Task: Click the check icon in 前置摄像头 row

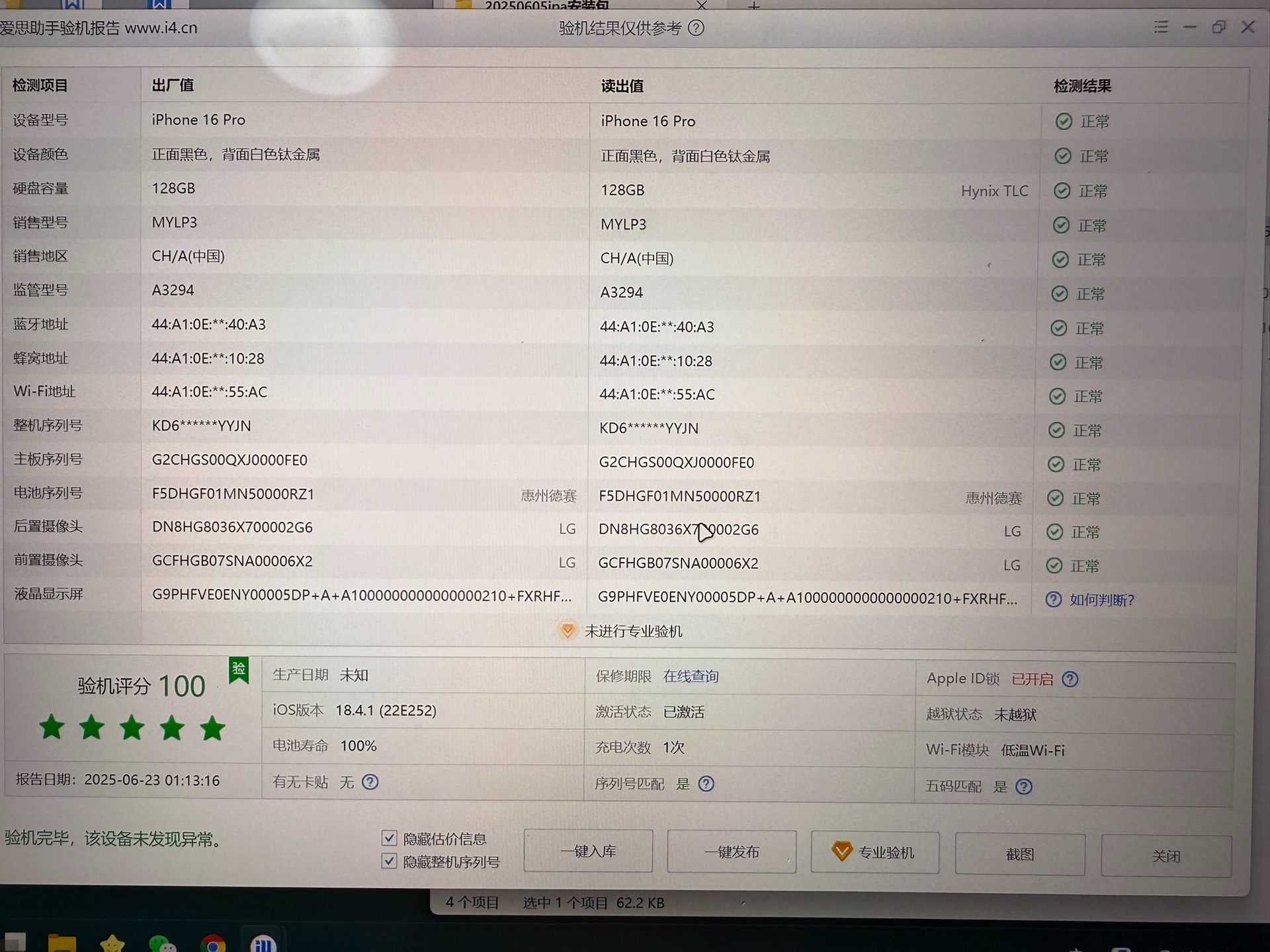Action: pyautogui.click(x=1055, y=566)
